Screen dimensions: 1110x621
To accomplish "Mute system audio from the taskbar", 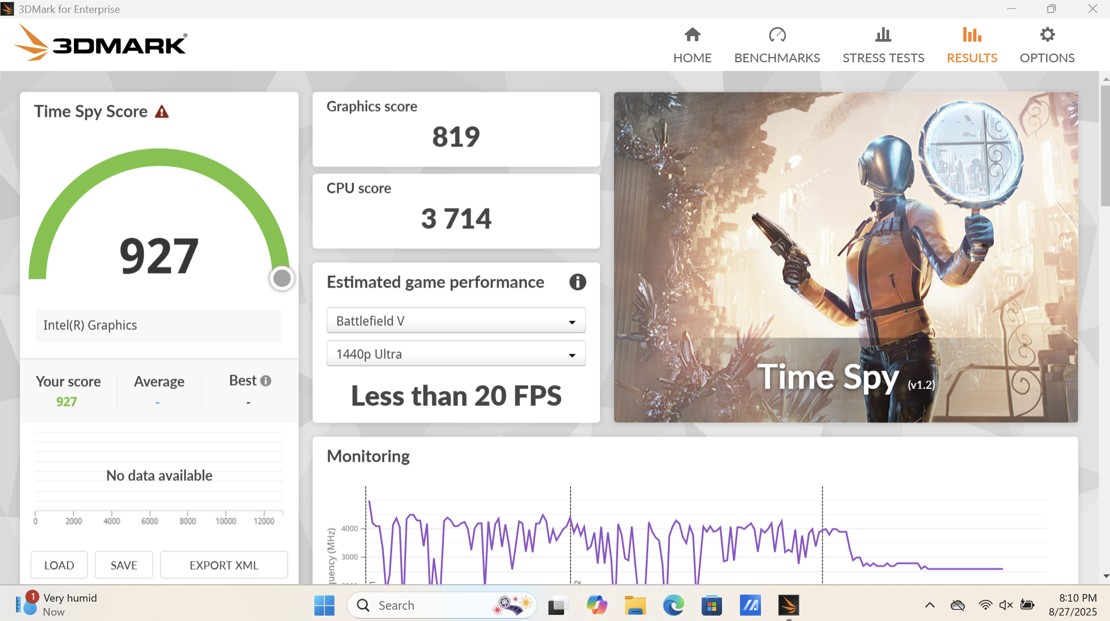I will (x=1005, y=604).
